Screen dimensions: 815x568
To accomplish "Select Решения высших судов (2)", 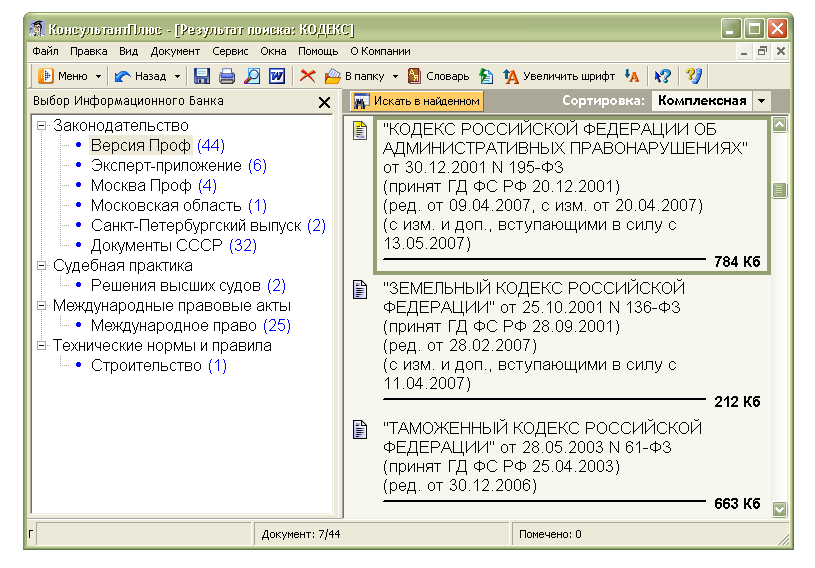I will click(188, 285).
